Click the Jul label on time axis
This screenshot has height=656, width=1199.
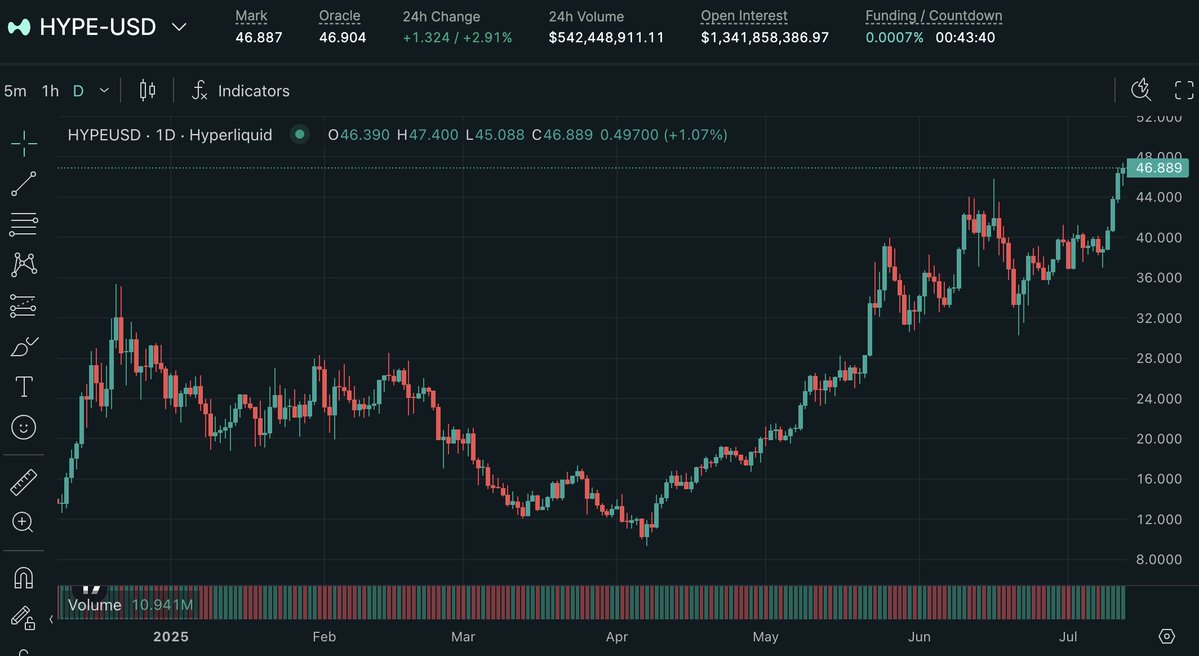(x=1068, y=637)
